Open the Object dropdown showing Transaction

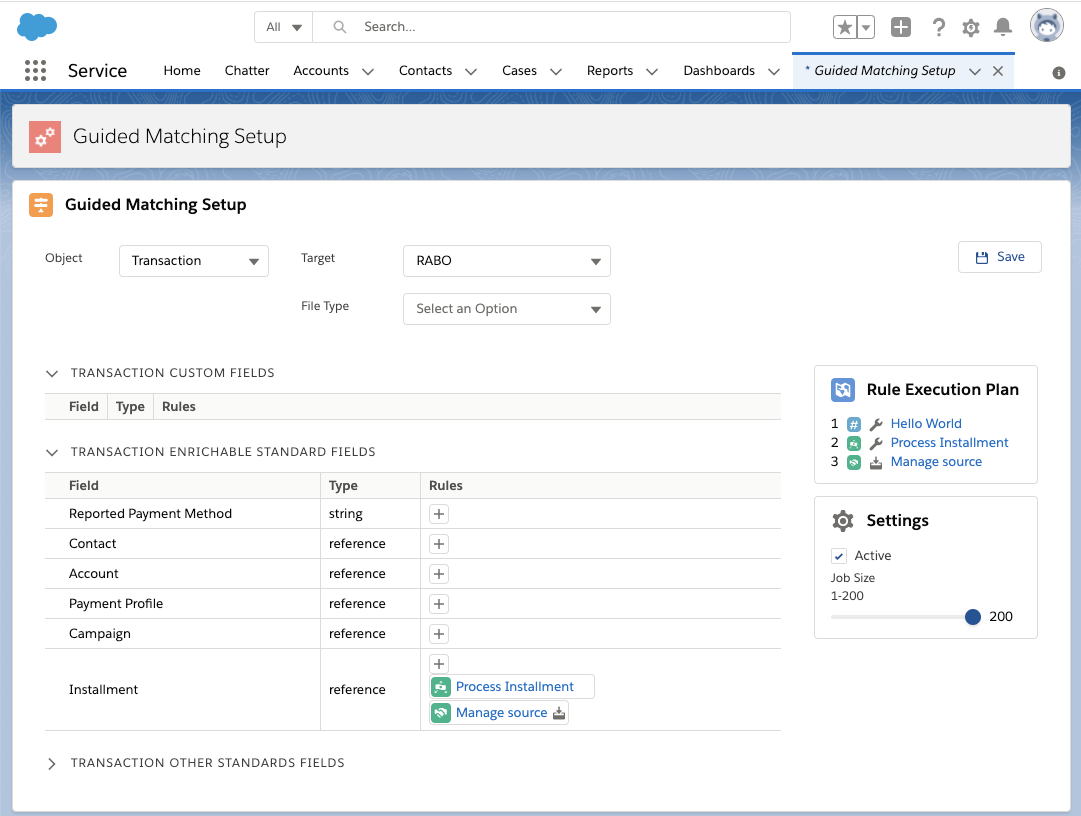193,260
